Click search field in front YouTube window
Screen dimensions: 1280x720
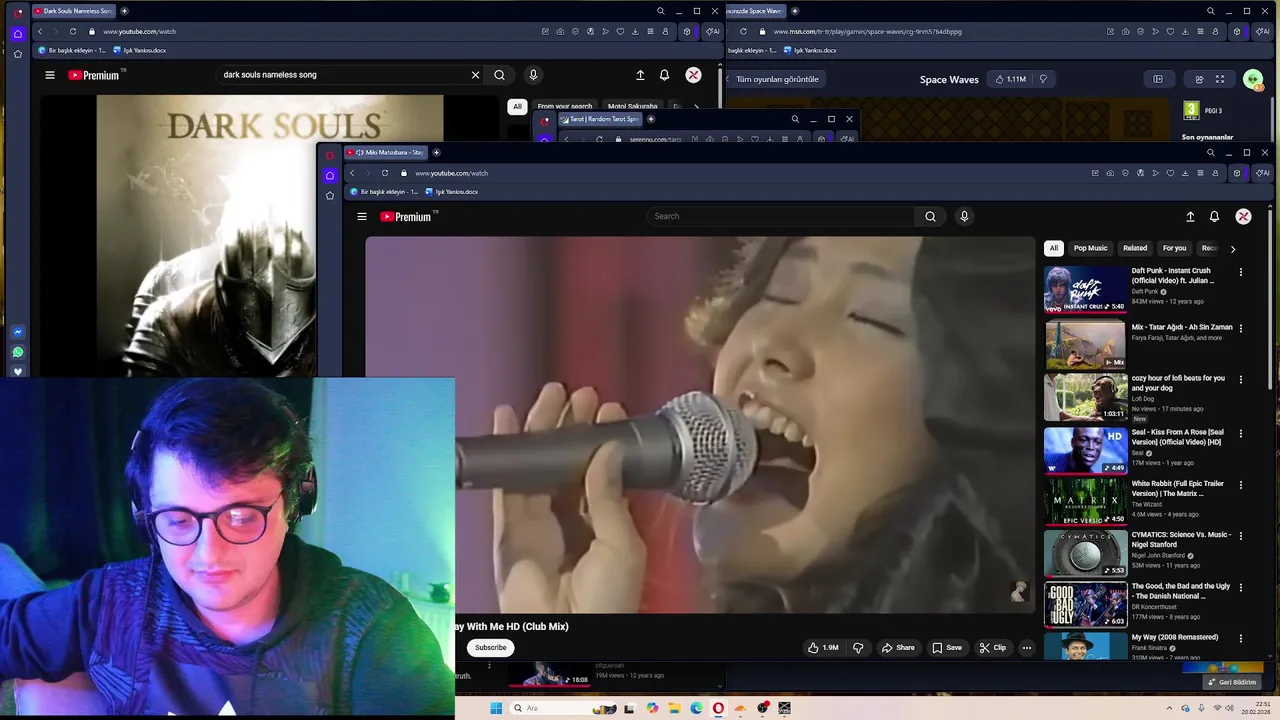pos(780,216)
